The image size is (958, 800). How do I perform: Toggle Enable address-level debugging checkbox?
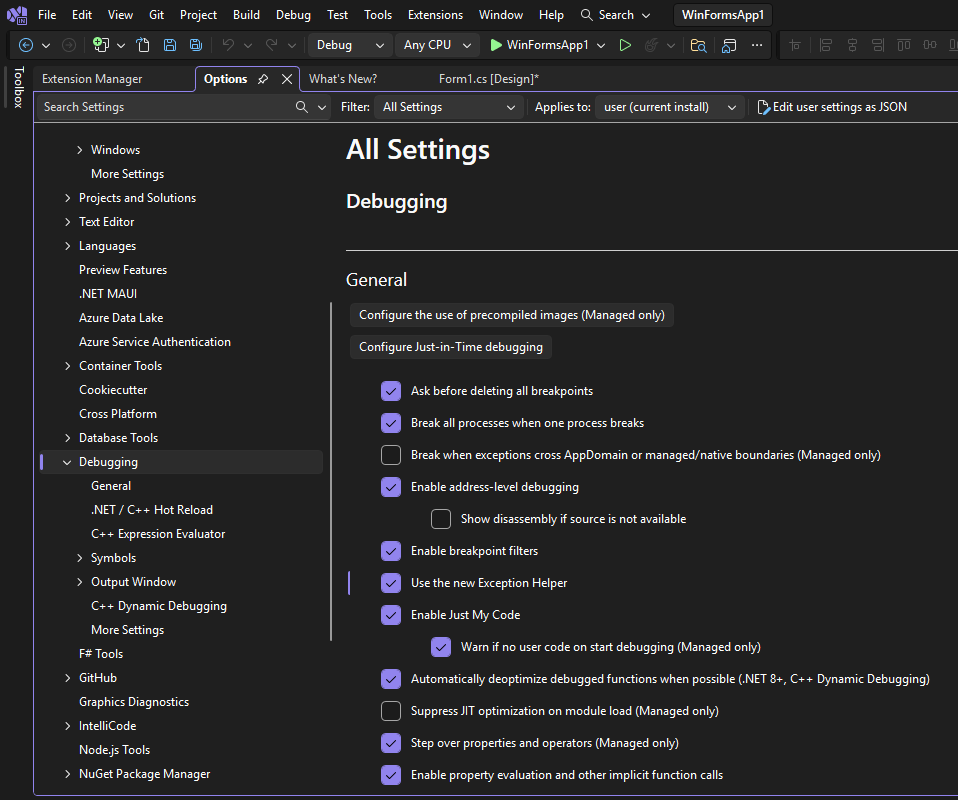391,487
